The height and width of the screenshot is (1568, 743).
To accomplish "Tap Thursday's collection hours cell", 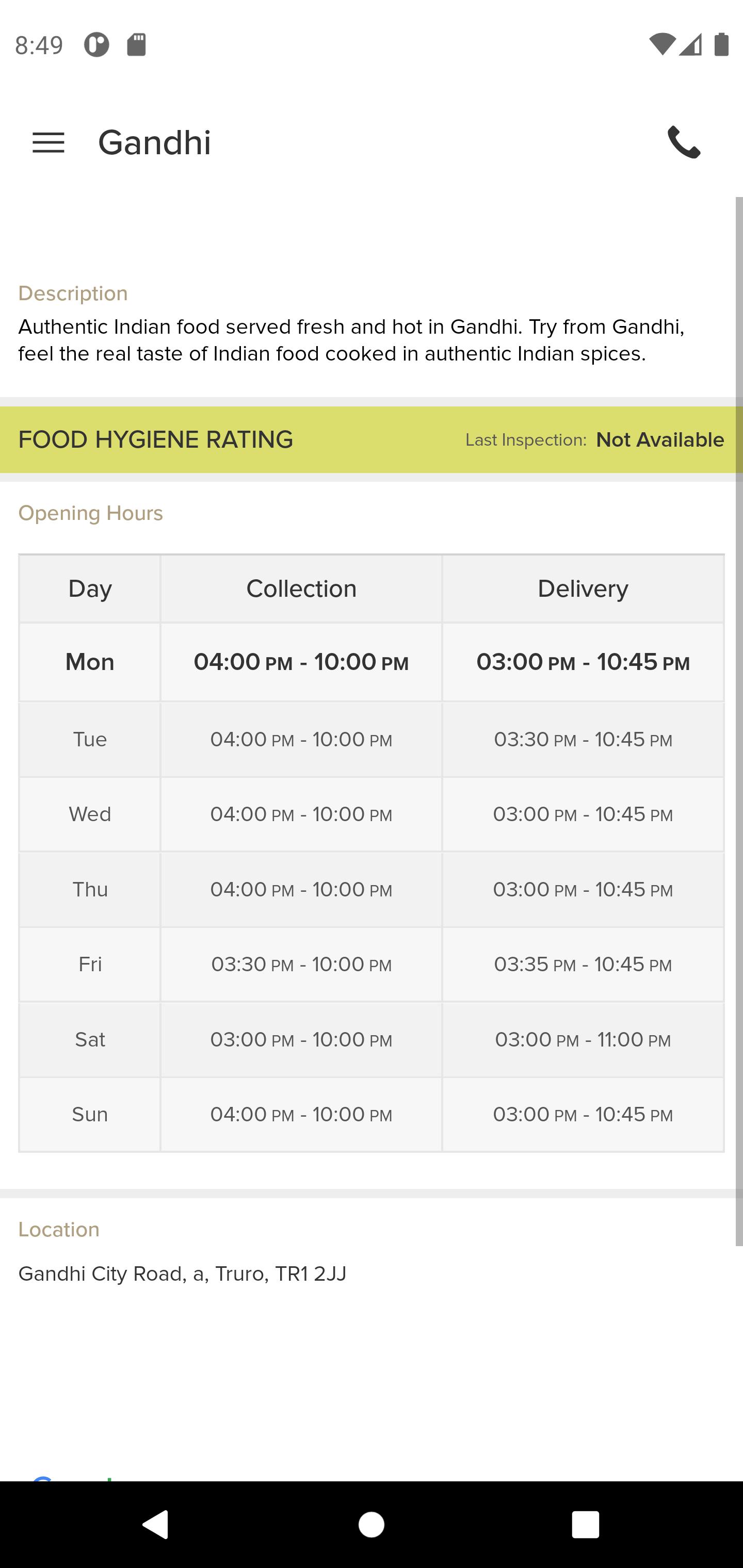I will 301,890.
